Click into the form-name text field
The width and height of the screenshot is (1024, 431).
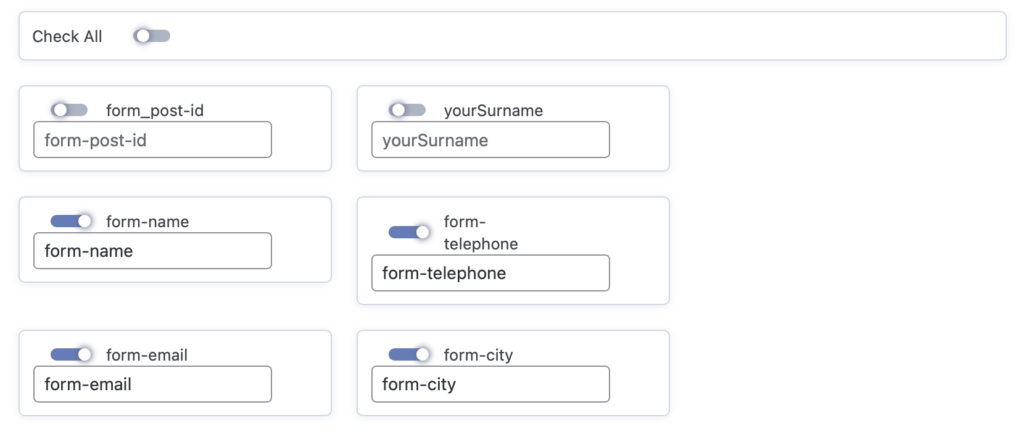pos(152,251)
